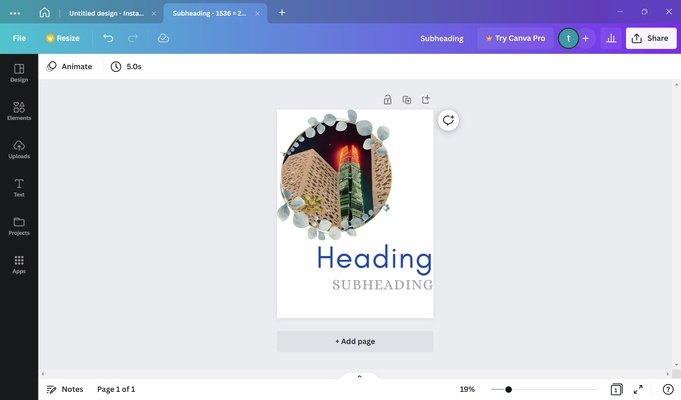Open the Apps panel
This screenshot has width=681, height=400.
[x=19, y=264]
